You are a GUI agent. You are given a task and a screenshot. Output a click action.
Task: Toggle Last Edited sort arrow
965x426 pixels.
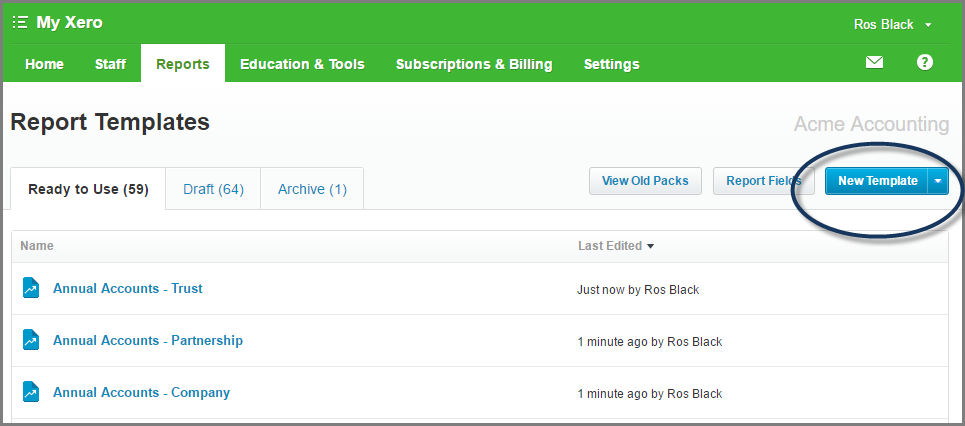[651, 246]
